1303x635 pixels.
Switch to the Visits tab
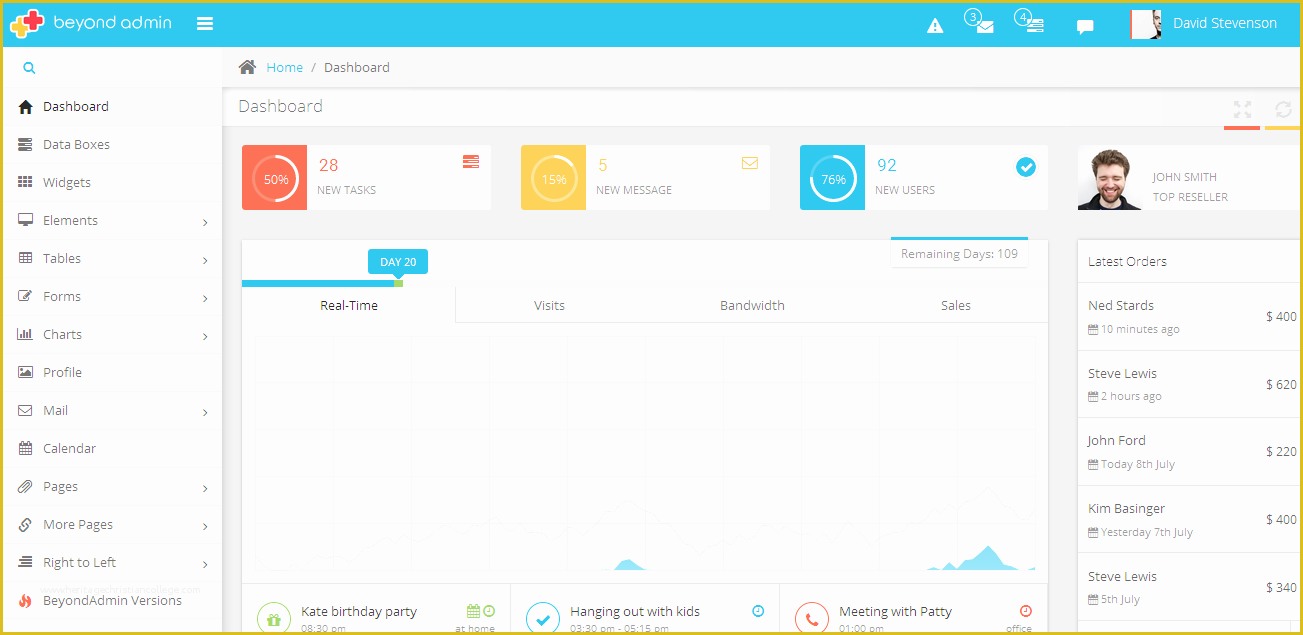549,305
